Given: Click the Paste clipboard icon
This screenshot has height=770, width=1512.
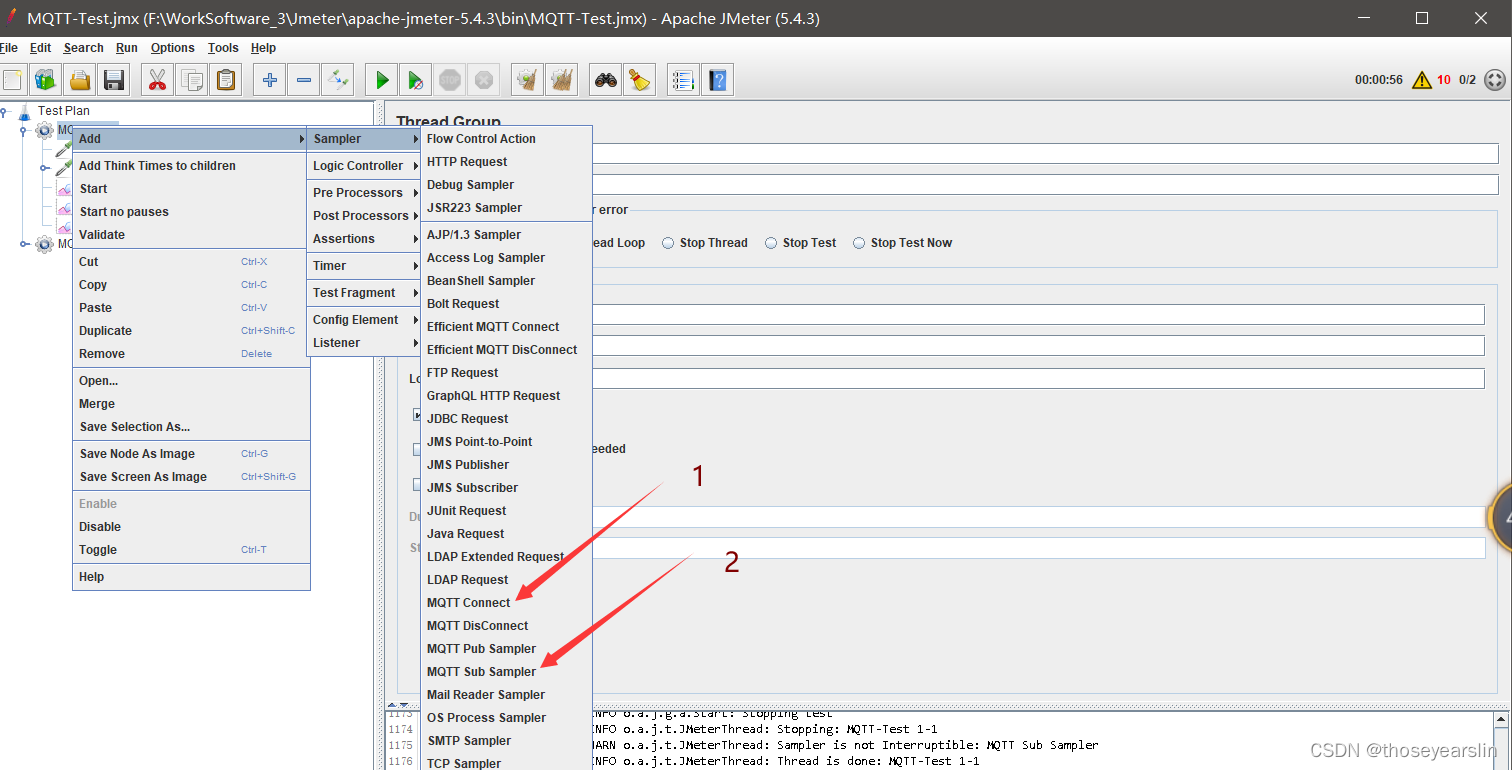Looking at the screenshot, I should 226,80.
